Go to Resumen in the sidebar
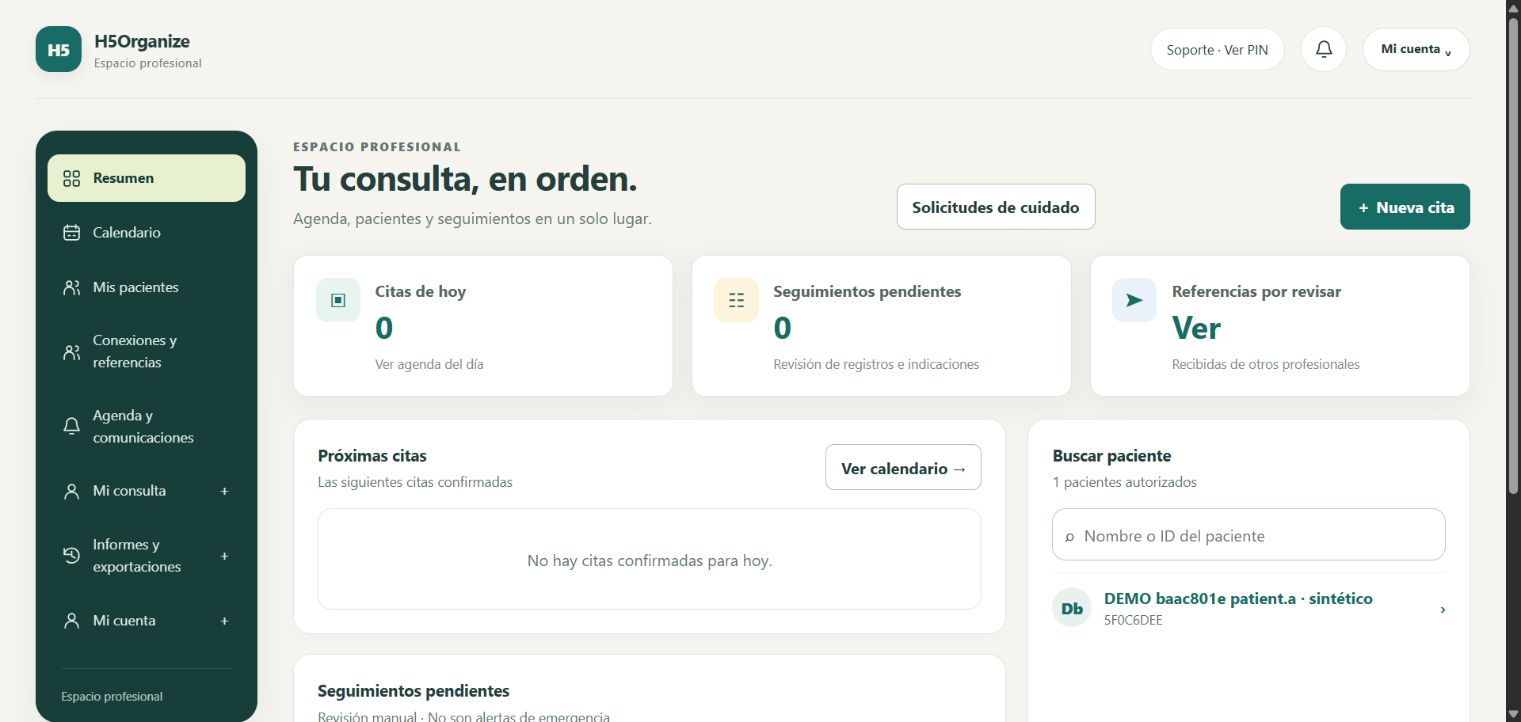 (146, 178)
